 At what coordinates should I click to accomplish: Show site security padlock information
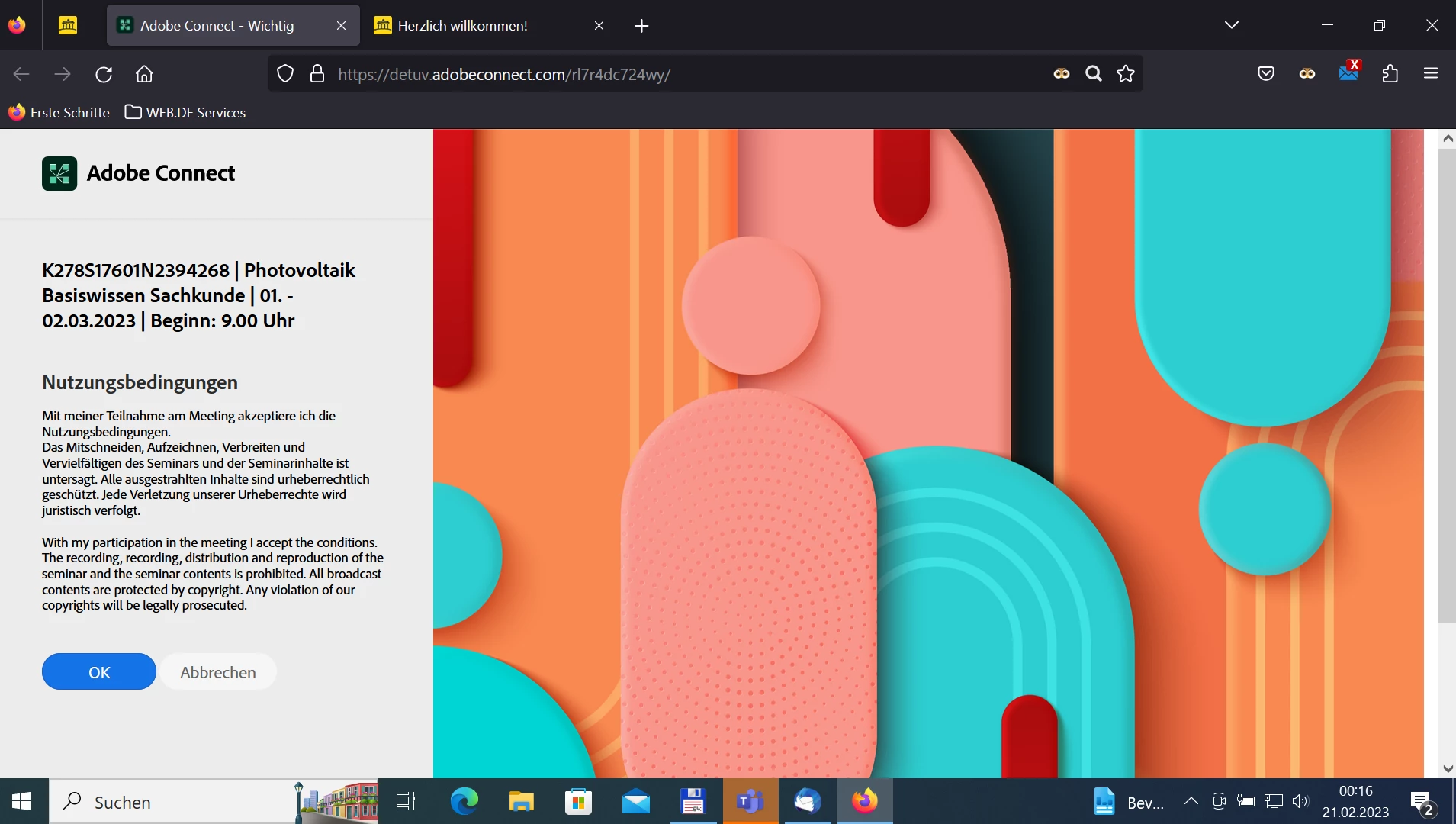pos(317,73)
